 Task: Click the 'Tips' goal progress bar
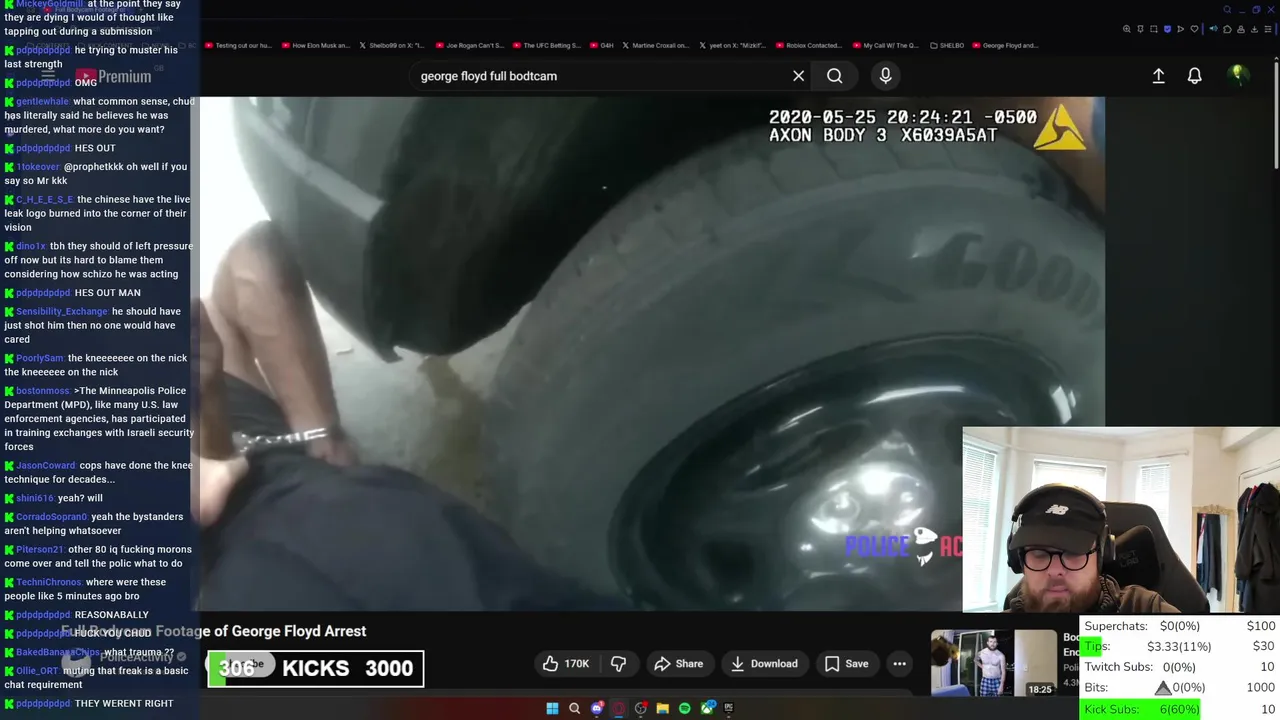[1179, 647]
